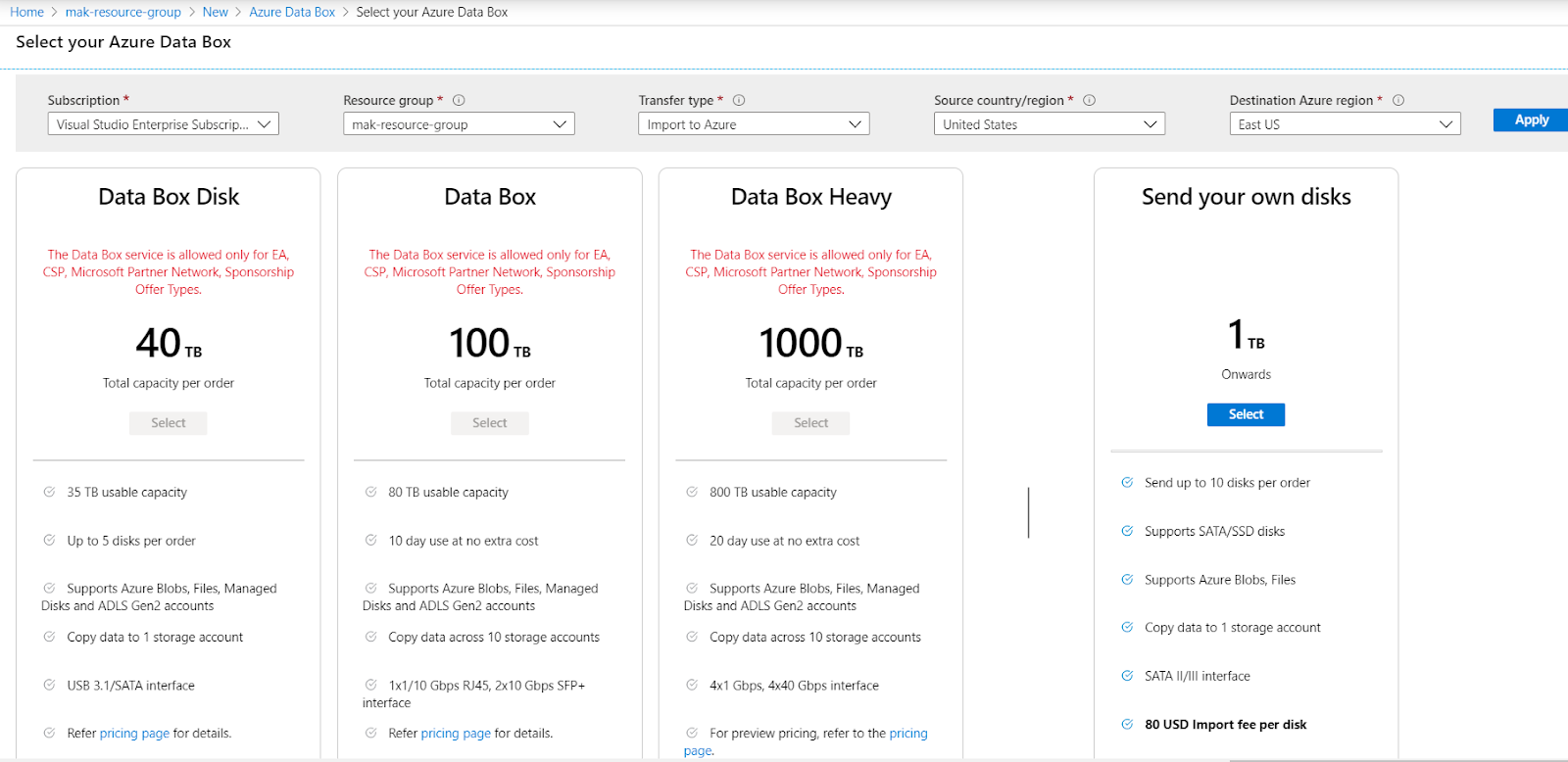Click check icon beside 10 day use at no extra cost
Viewport: 1568px width, 762px height.
point(370,540)
